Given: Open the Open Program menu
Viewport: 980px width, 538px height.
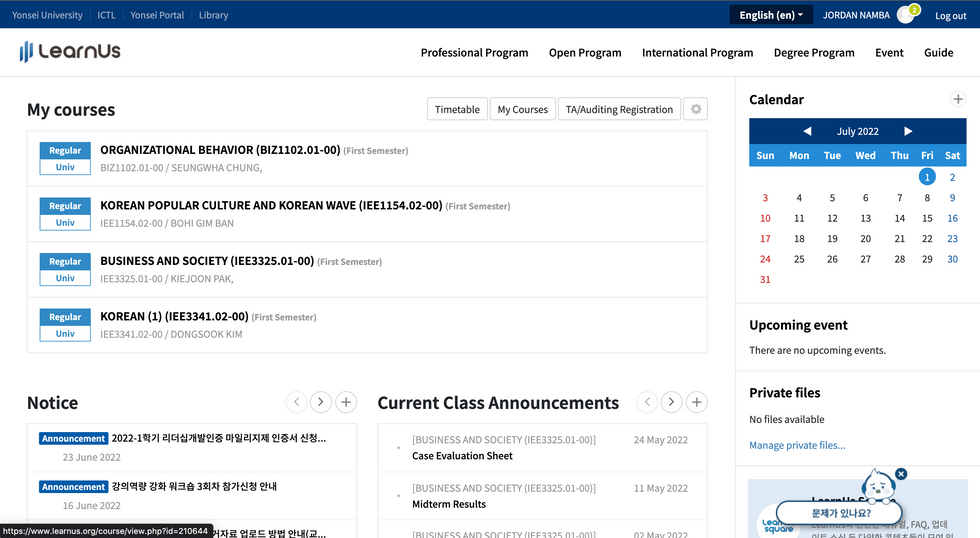Looking at the screenshot, I should coord(585,52).
